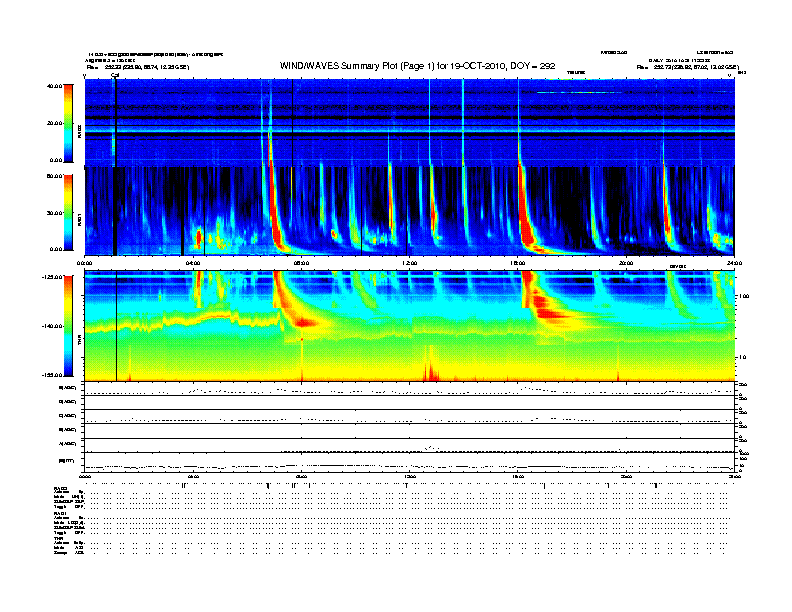The width and height of the screenshot is (792, 612).
Task: Click the -155.00 color bar label
Action: pos(53,375)
